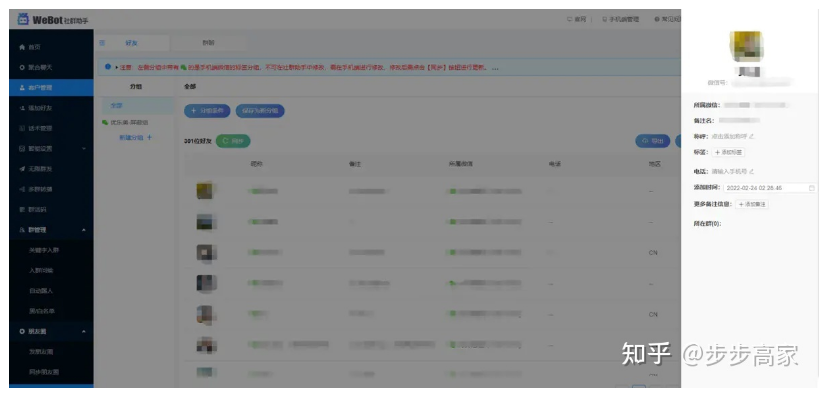Click the 添加备注 button

click(752, 204)
